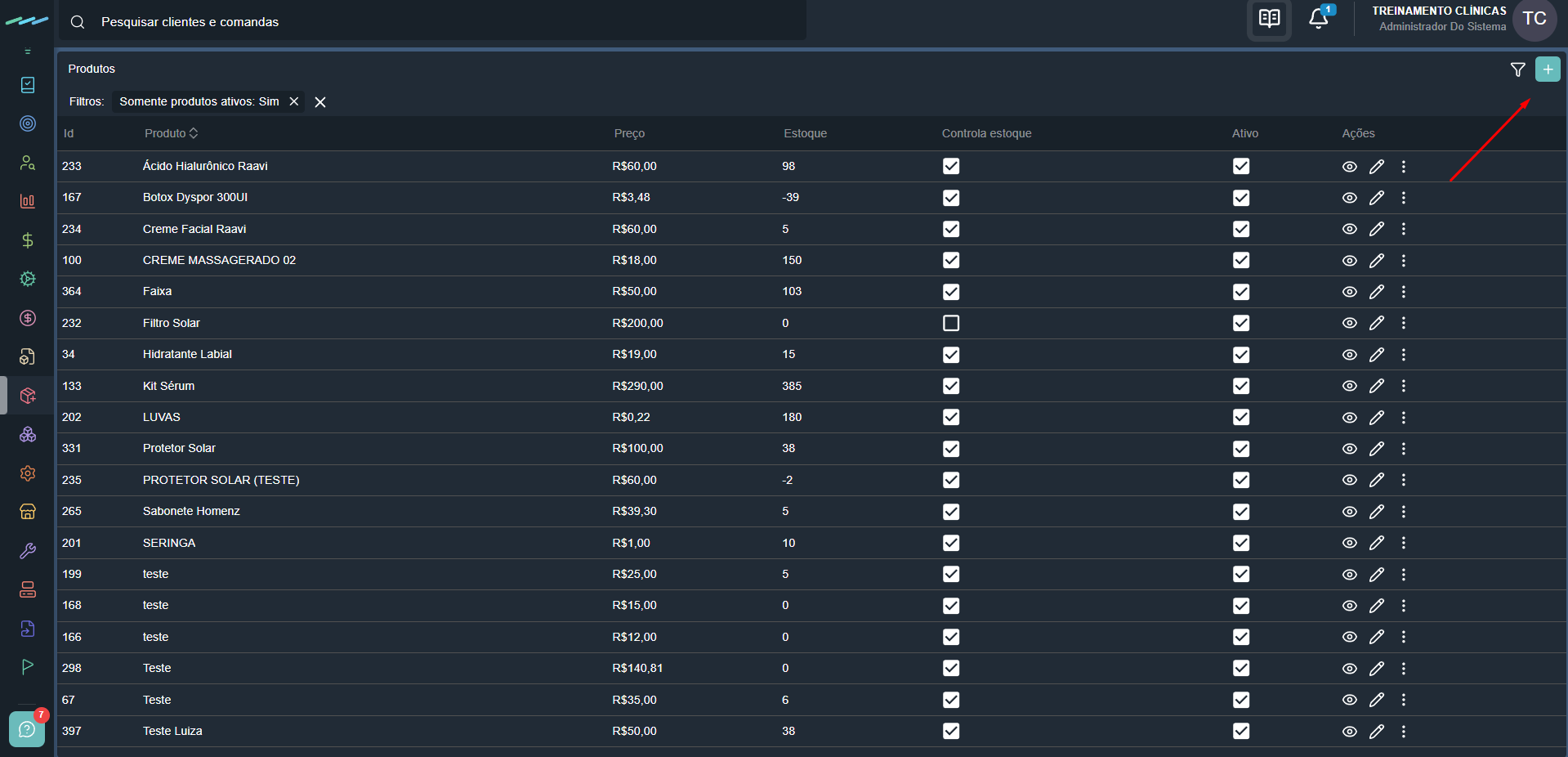Open the blue import file icon in sidebar
The width and height of the screenshot is (1568, 757).
(x=28, y=629)
